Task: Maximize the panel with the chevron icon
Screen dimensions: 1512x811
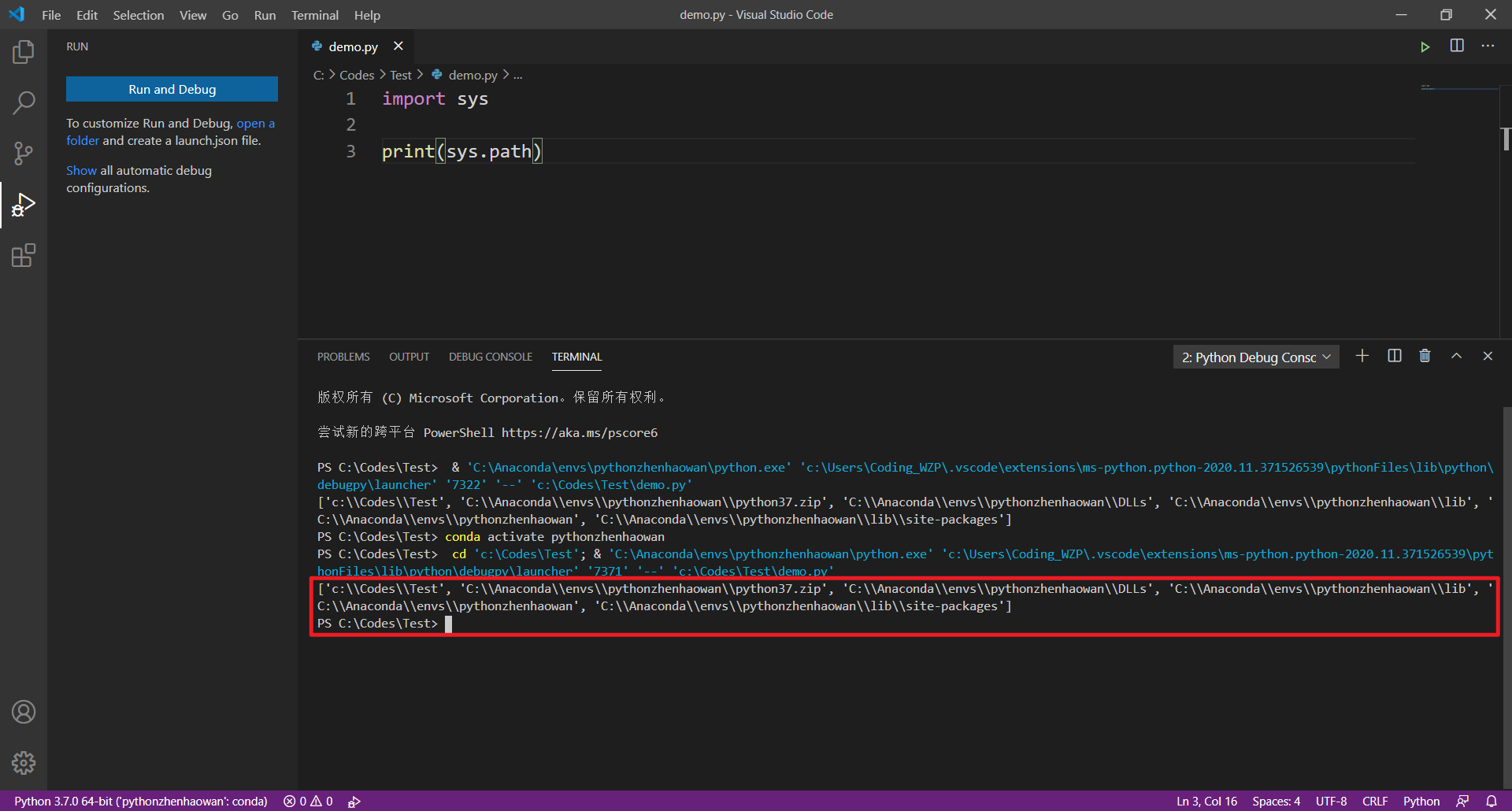Action: 1456,356
